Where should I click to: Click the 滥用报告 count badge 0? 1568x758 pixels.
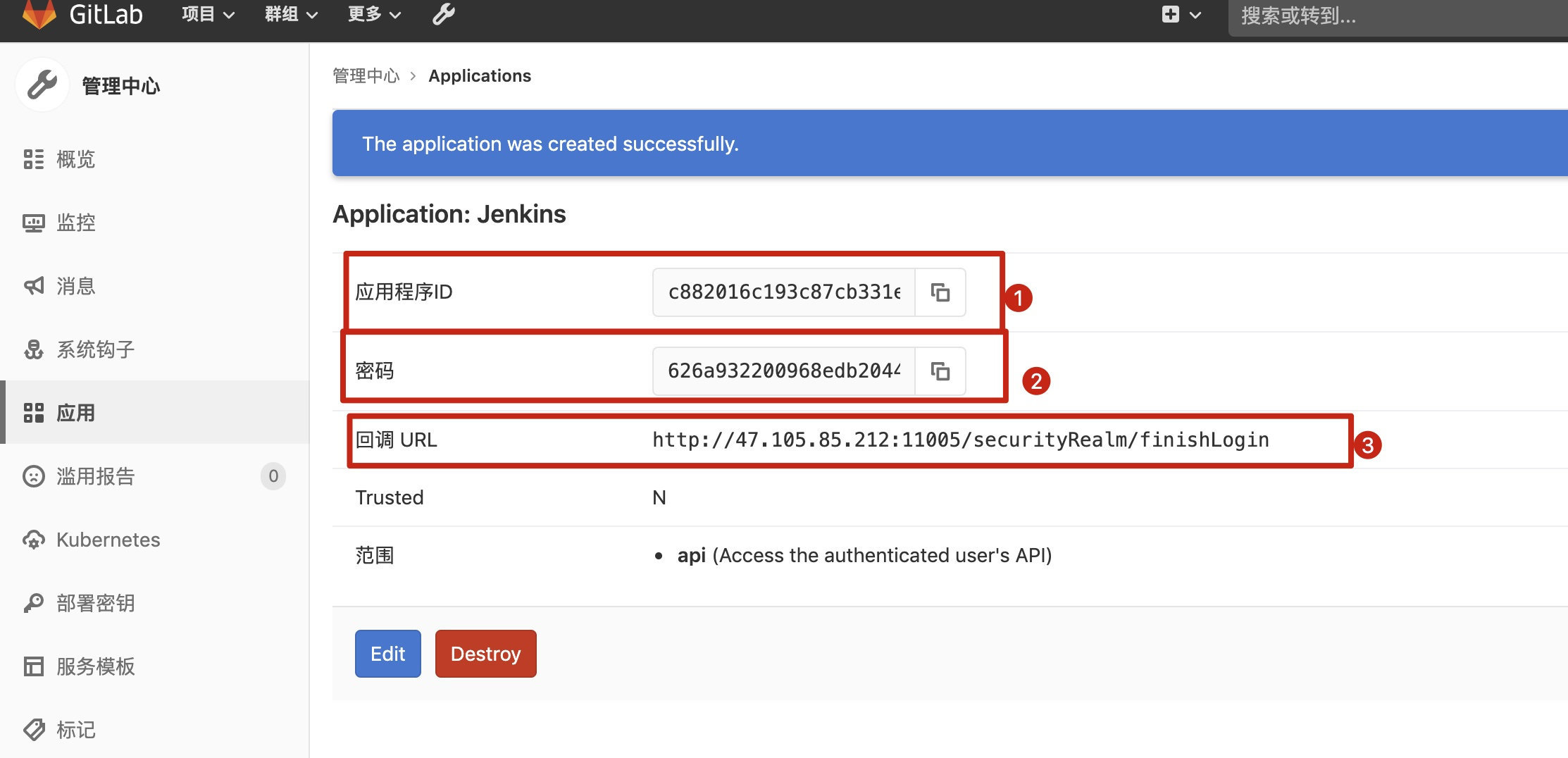coord(273,476)
